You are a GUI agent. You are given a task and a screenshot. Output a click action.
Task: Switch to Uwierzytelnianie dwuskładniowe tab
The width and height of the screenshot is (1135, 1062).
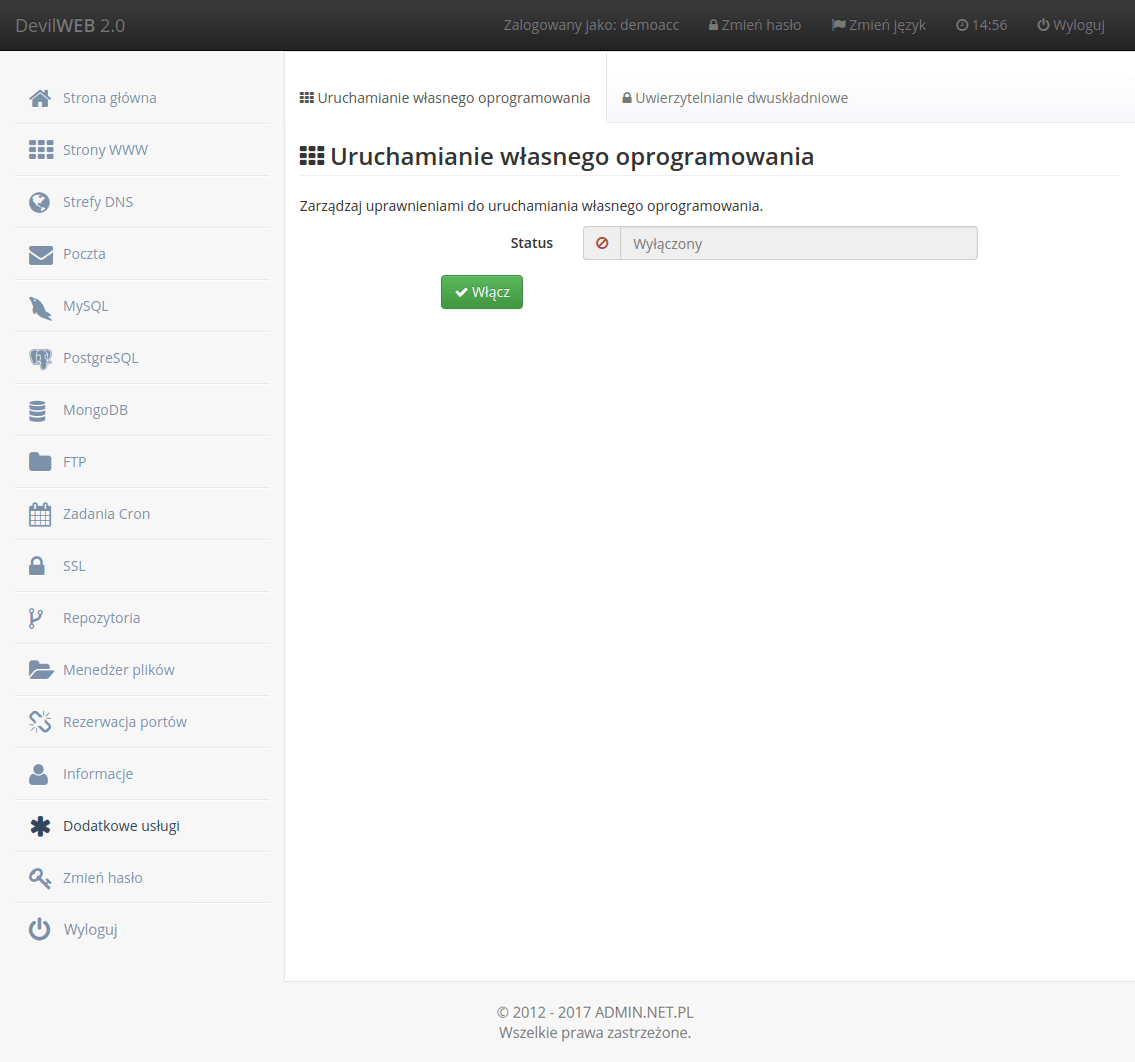click(x=735, y=98)
